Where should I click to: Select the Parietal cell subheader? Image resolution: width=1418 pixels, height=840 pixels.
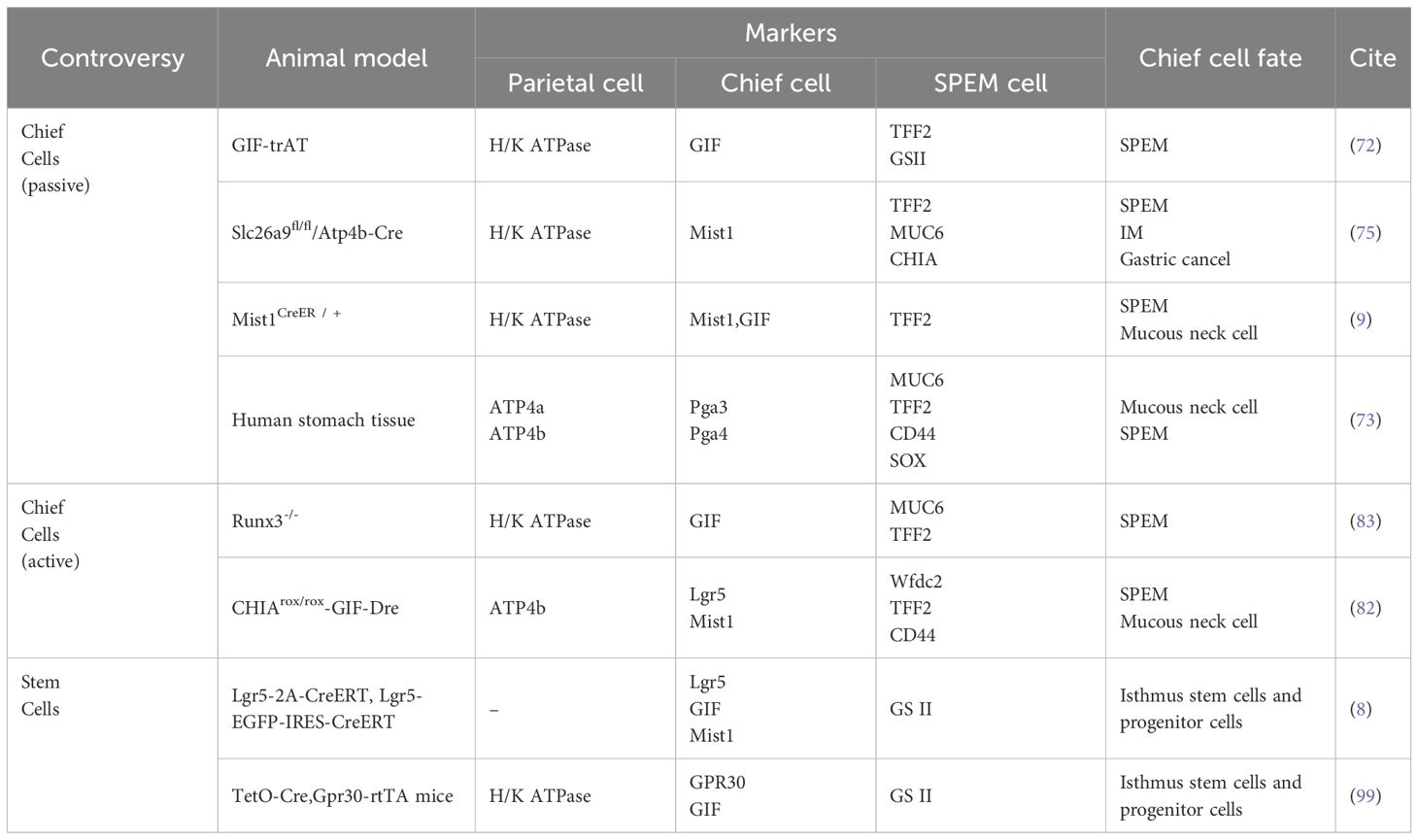[x=575, y=84]
